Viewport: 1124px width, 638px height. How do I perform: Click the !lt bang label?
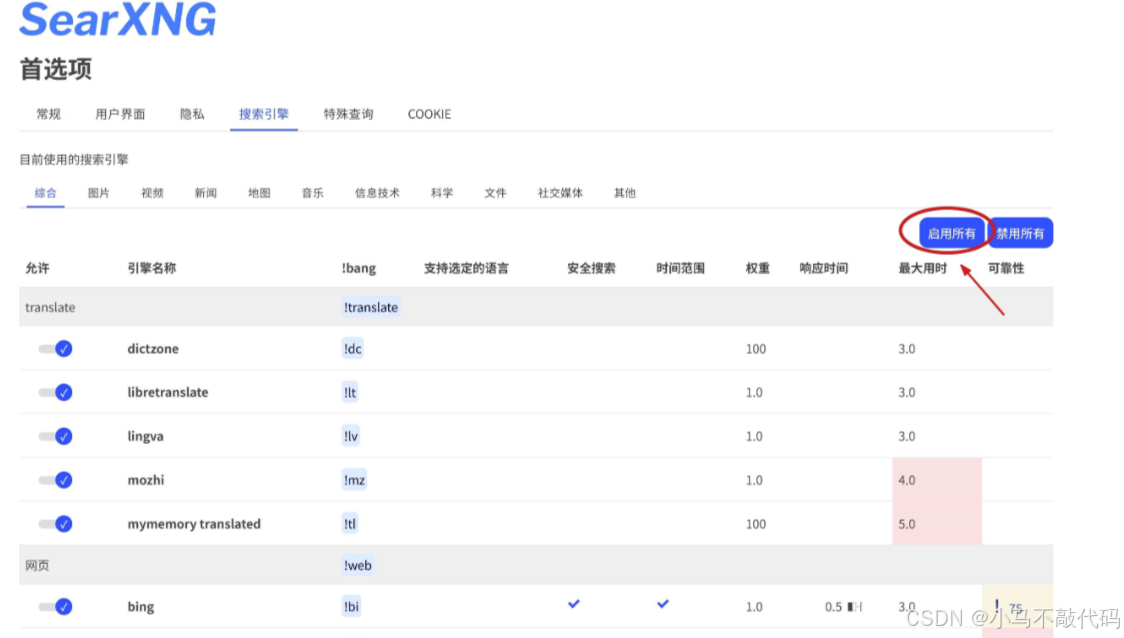pos(350,393)
